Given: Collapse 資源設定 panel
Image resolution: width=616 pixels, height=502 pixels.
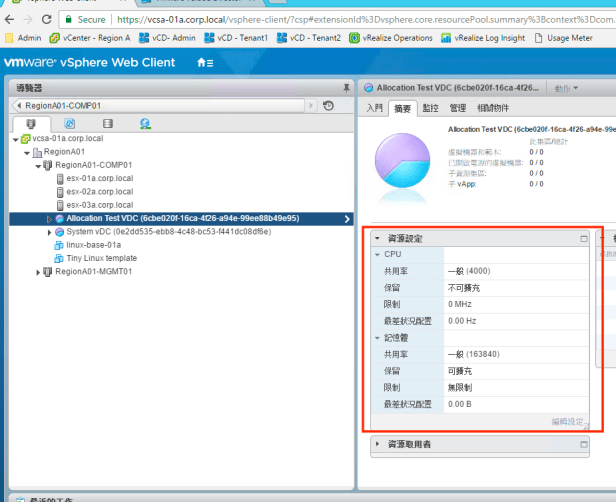Looking at the screenshot, I should tap(377, 238).
